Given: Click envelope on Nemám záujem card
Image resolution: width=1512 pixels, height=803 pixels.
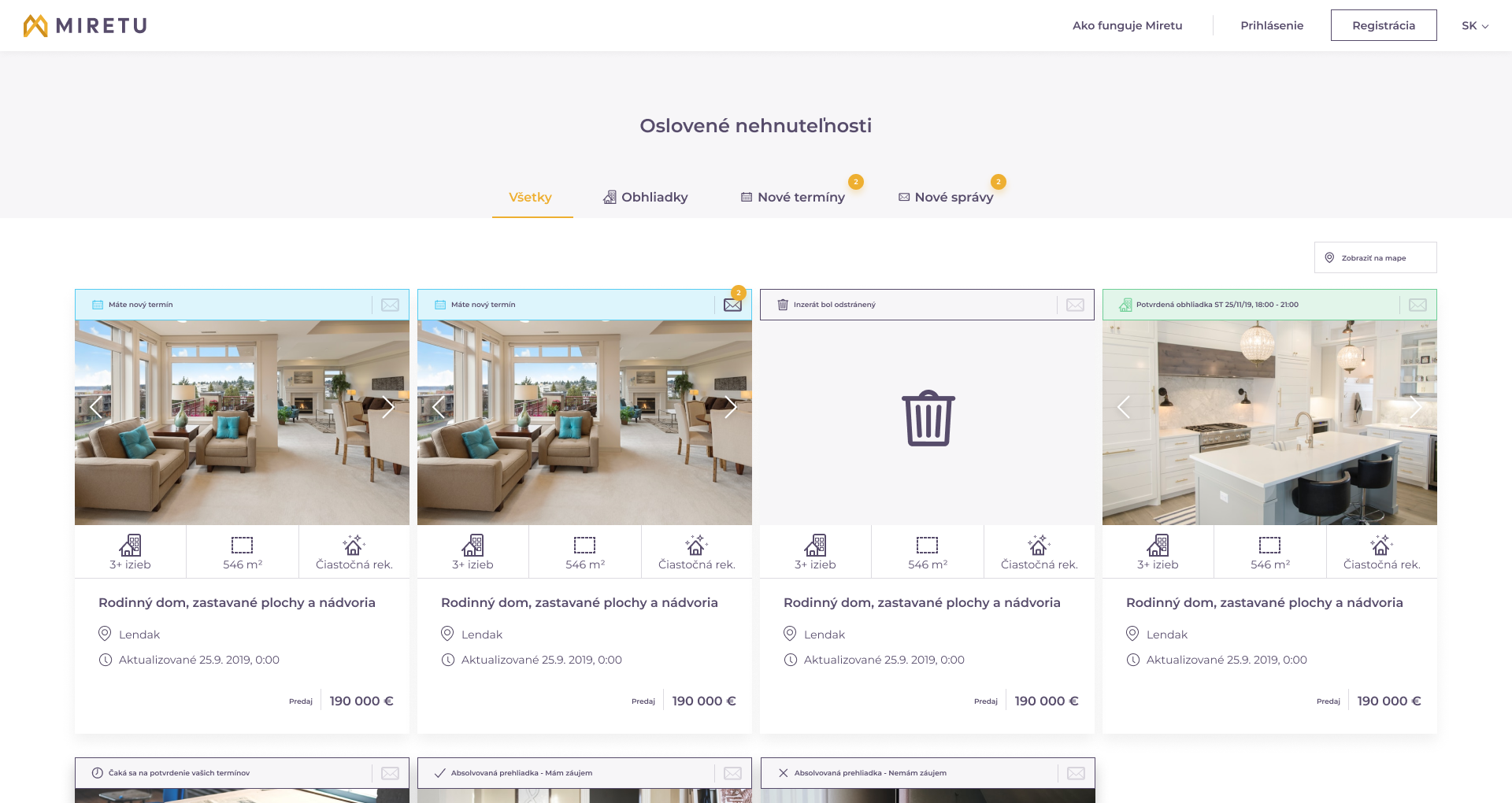Looking at the screenshot, I should (x=1076, y=773).
